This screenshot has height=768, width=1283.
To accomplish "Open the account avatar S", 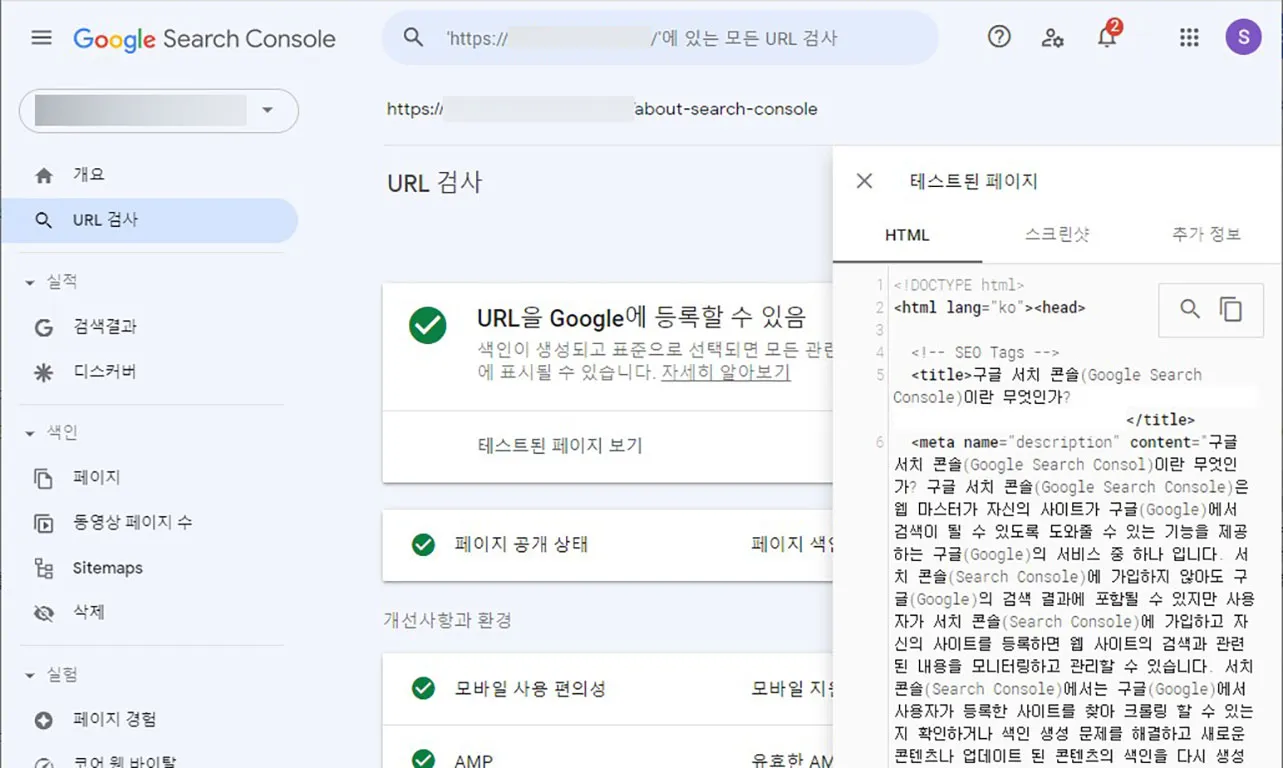I will 1243,38.
